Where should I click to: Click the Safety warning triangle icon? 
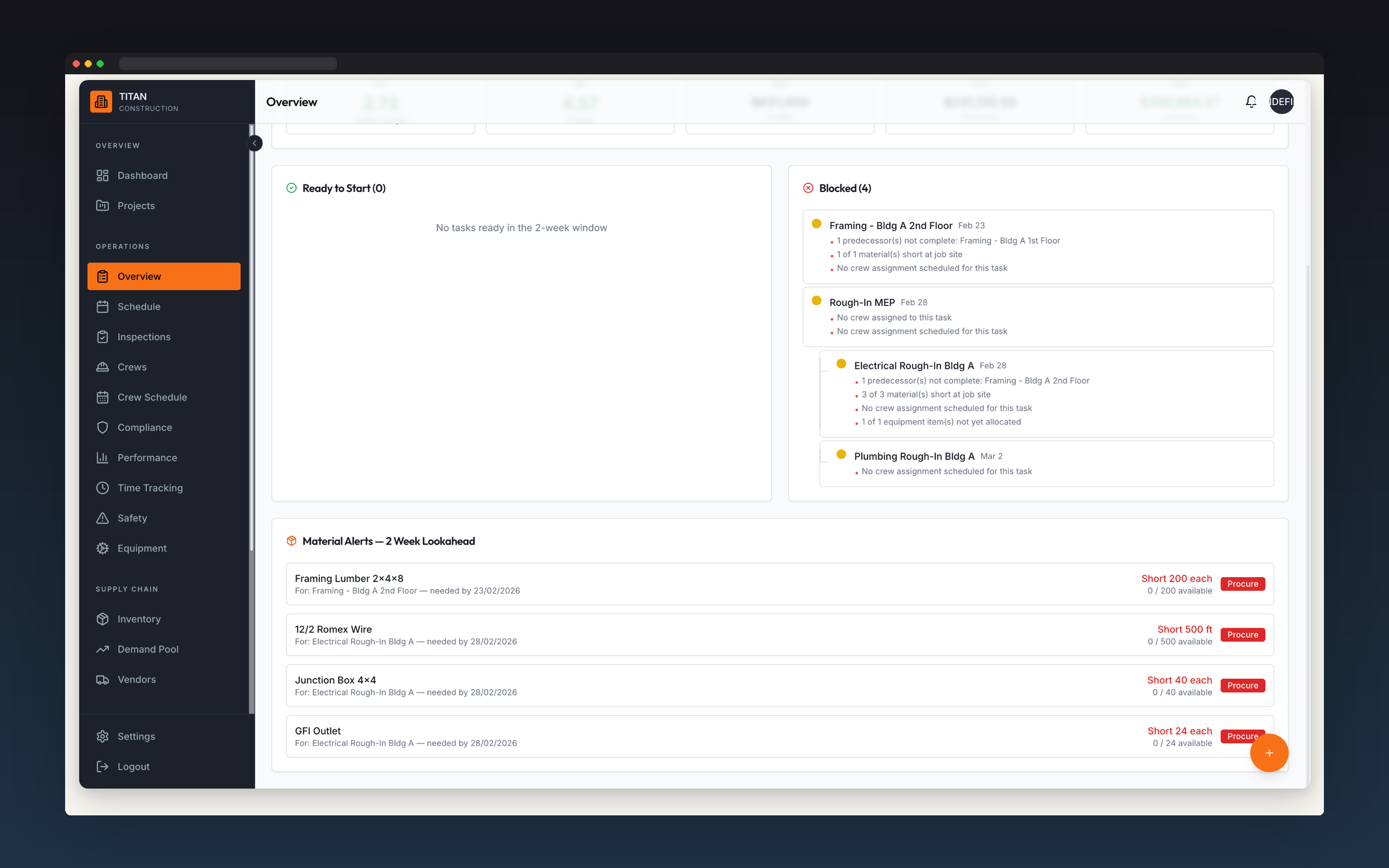coord(102,519)
